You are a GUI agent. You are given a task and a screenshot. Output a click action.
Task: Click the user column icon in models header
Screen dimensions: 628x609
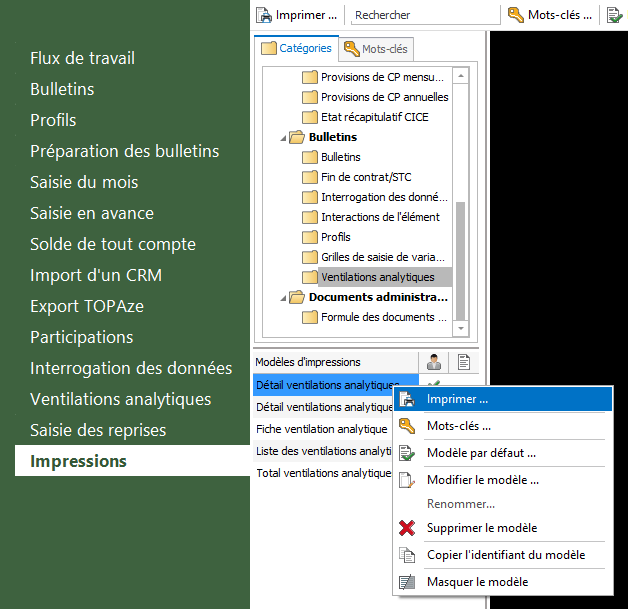[434, 362]
